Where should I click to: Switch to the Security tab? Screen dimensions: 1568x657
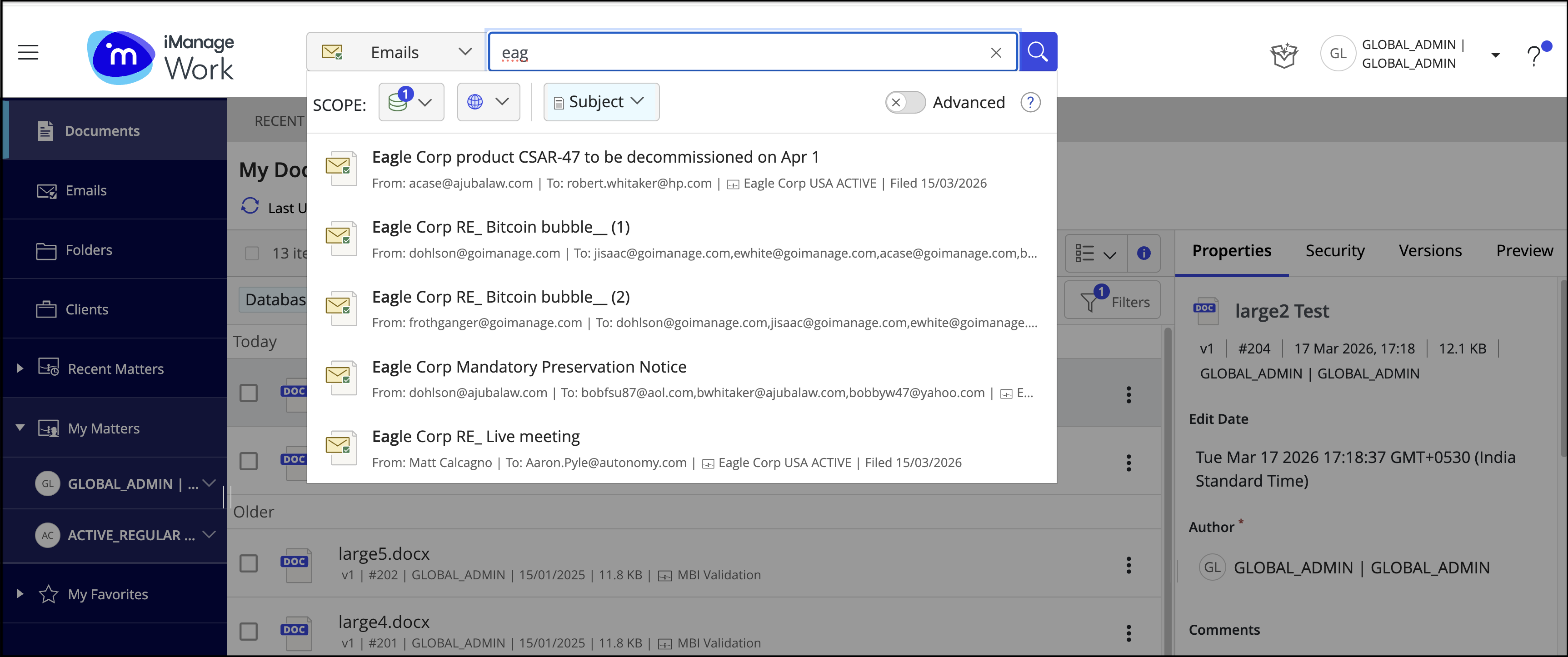(1334, 251)
